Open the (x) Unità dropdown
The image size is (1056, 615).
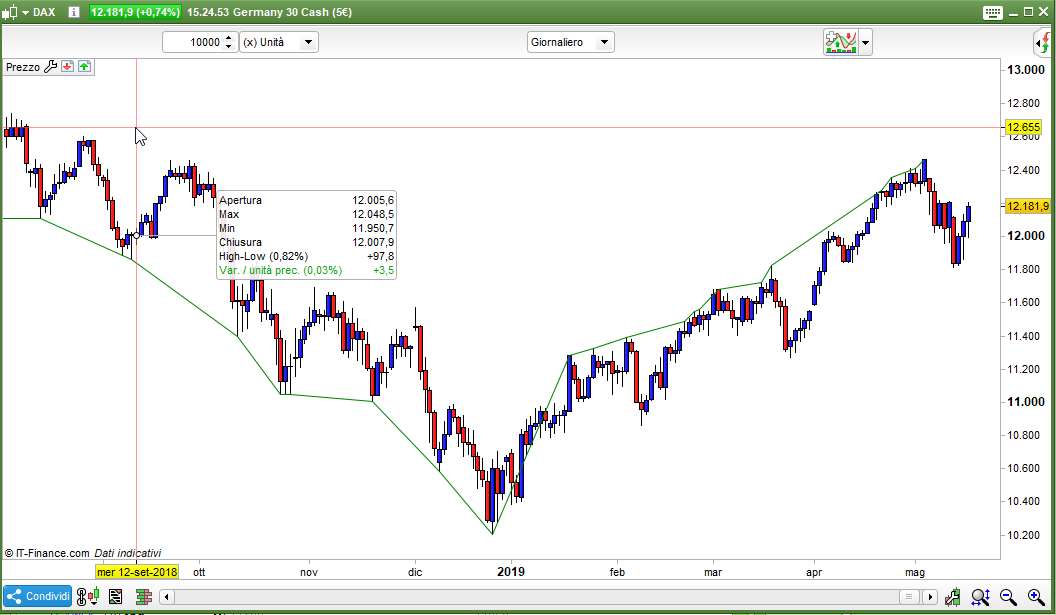click(279, 42)
